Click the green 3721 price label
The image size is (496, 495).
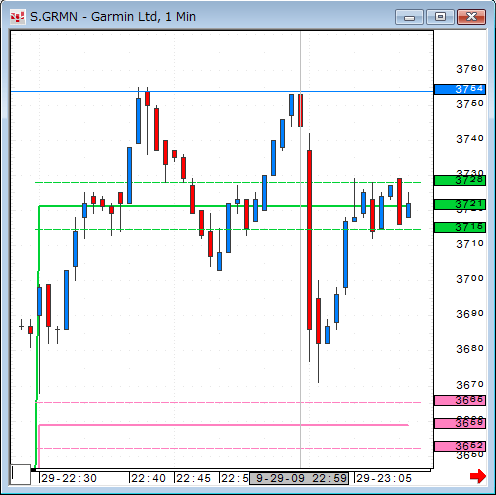coord(460,204)
